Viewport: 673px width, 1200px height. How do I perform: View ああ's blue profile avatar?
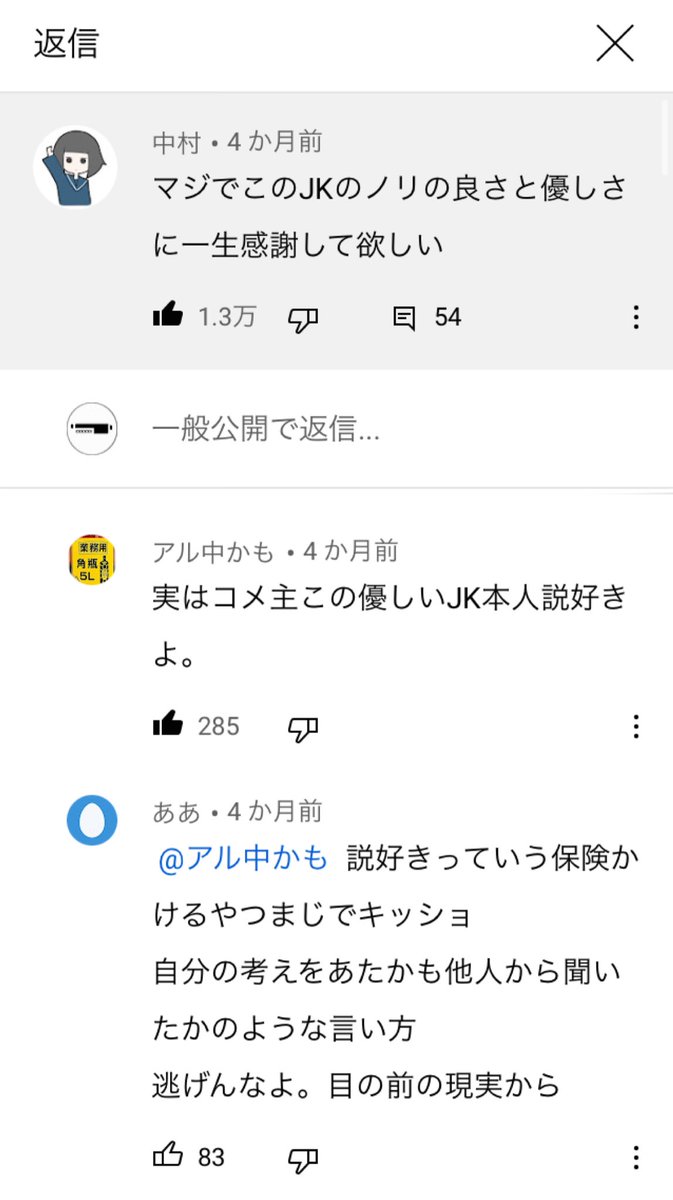pos(92,822)
